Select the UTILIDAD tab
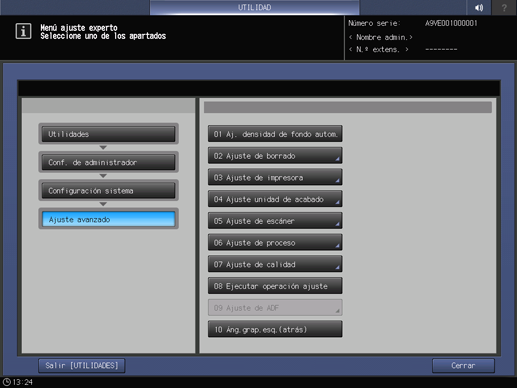This screenshot has width=517, height=388. click(254, 7)
